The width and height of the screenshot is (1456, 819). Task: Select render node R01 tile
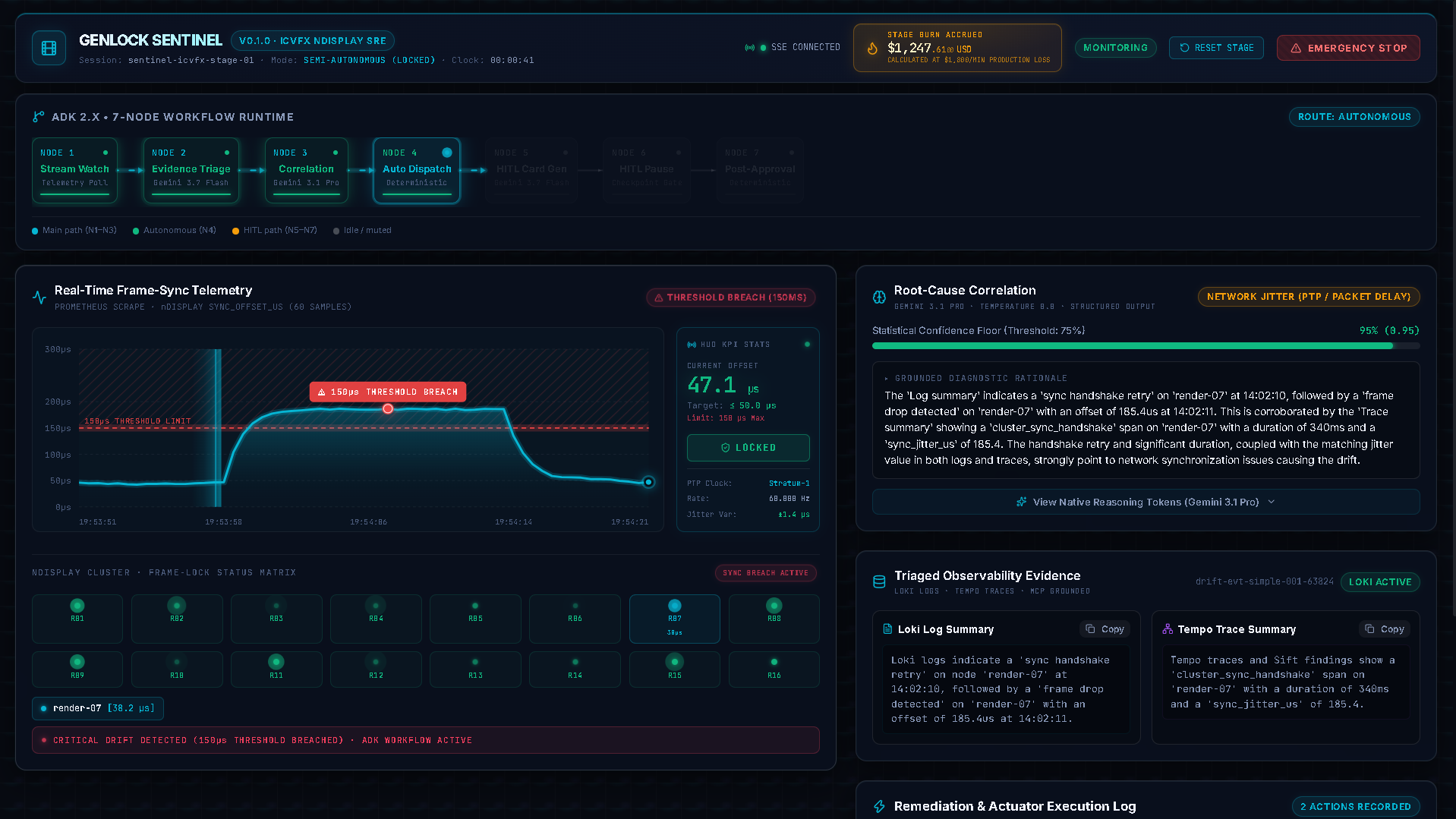77,619
